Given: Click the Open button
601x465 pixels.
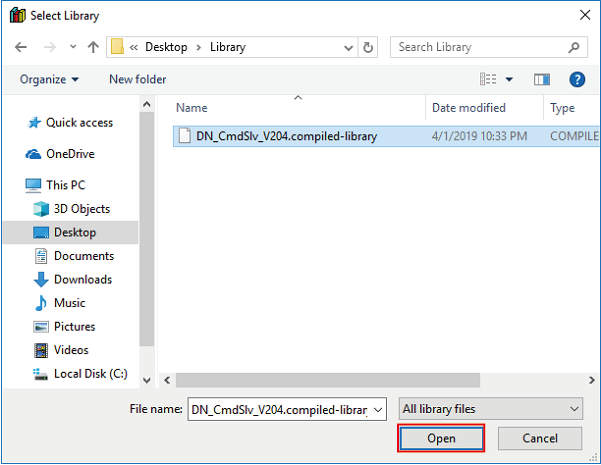Looking at the screenshot, I should pyautogui.click(x=441, y=438).
